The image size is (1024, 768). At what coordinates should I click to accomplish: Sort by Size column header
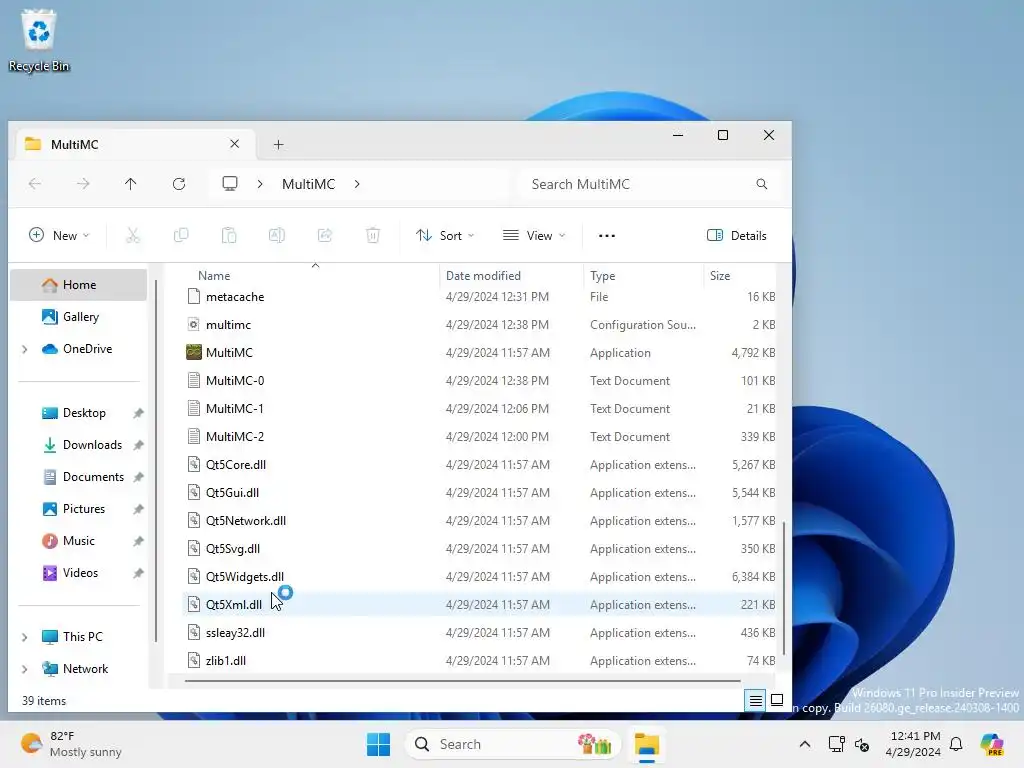[x=741, y=276]
